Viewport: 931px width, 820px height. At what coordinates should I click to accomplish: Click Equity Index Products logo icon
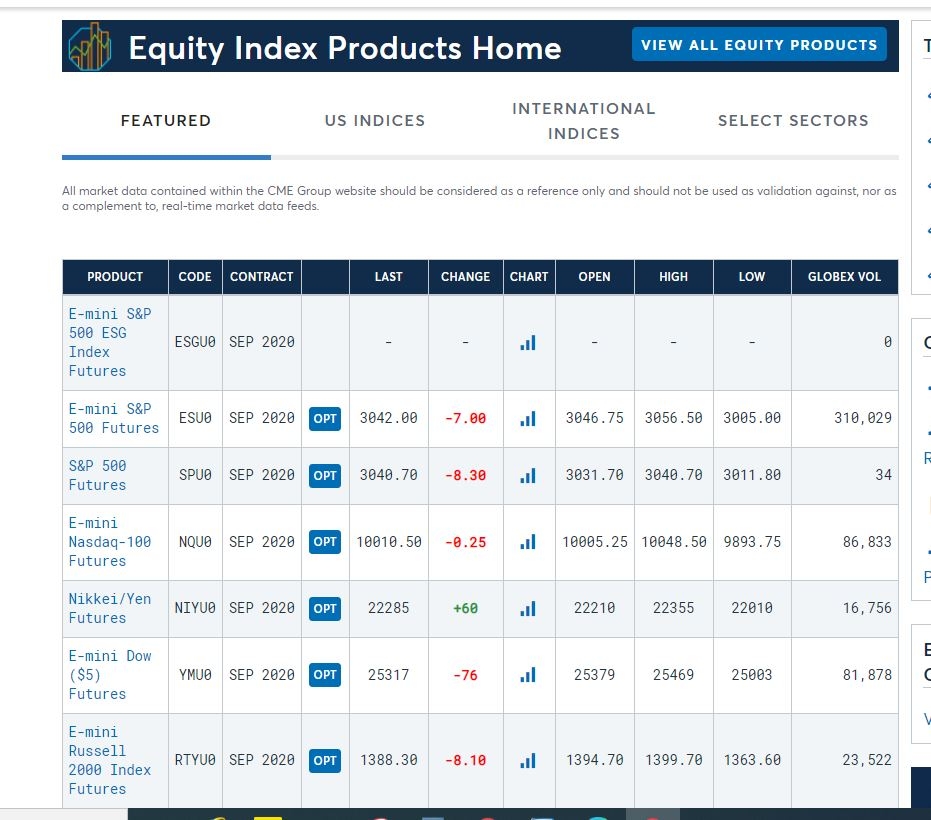click(90, 46)
